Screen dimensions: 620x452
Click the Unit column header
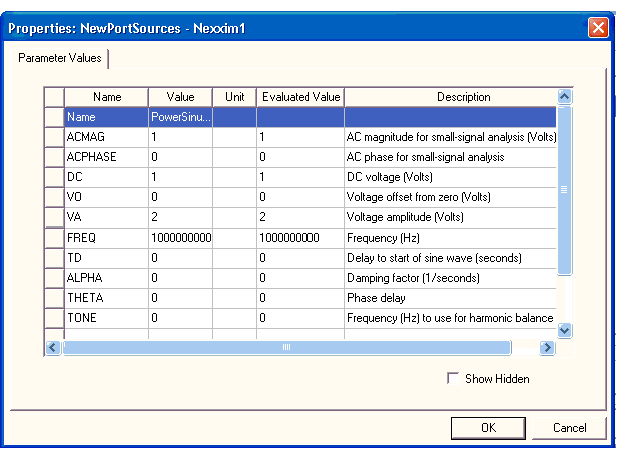point(234,97)
